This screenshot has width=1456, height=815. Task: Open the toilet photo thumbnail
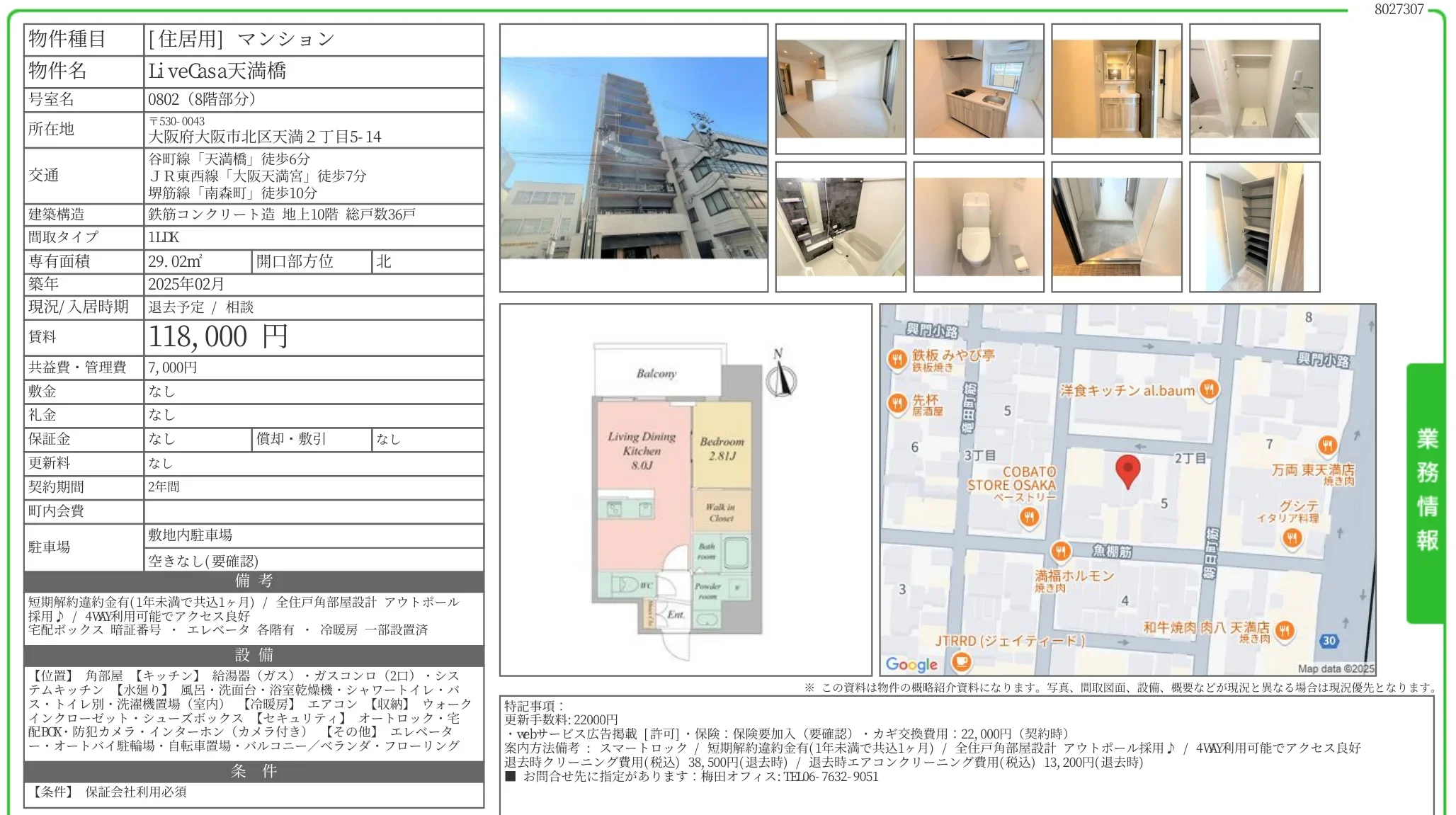tap(979, 228)
